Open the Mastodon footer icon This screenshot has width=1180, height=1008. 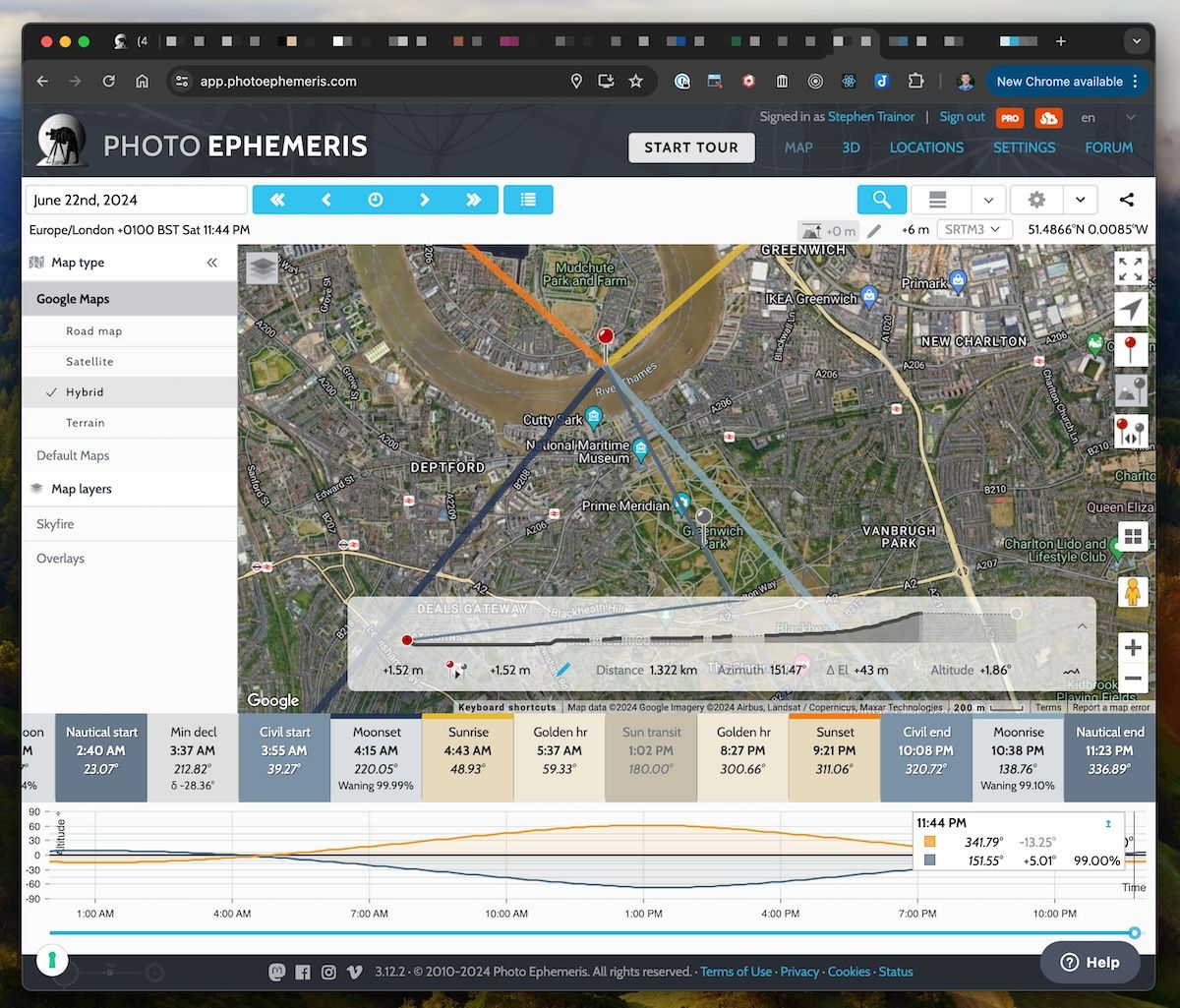coord(277,972)
